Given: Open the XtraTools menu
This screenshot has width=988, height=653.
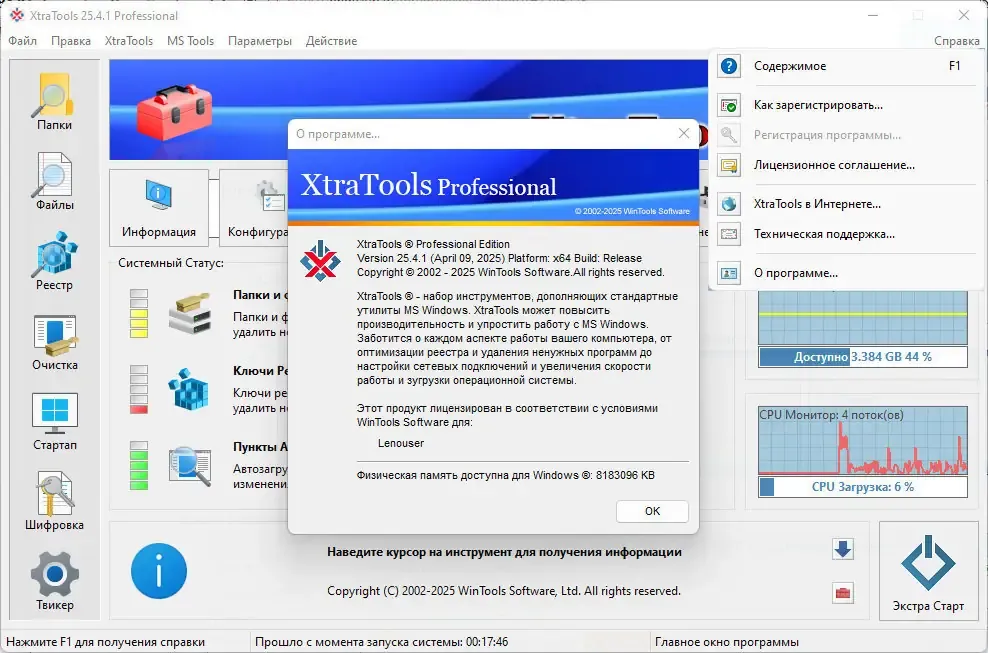Looking at the screenshot, I should click(x=129, y=41).
